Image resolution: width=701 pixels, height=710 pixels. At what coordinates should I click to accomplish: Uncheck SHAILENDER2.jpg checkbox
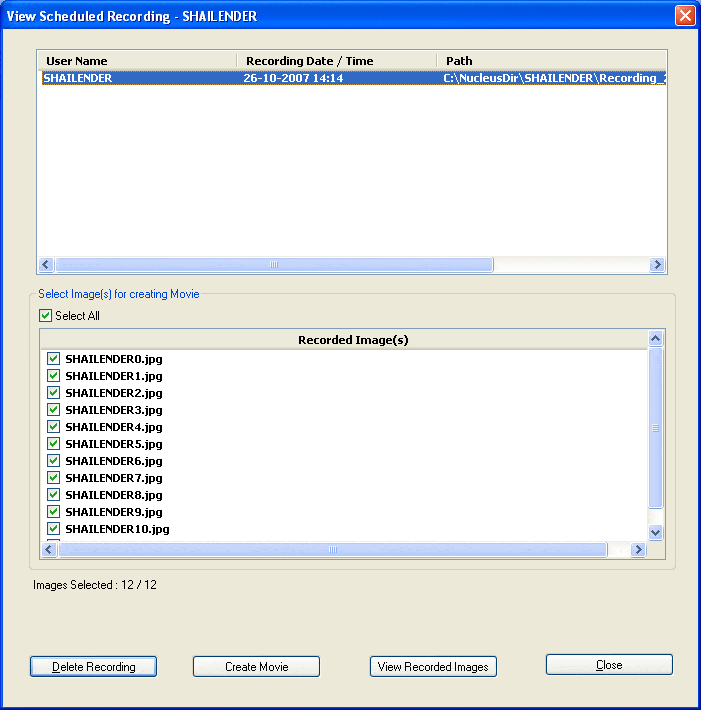point(53,393)
